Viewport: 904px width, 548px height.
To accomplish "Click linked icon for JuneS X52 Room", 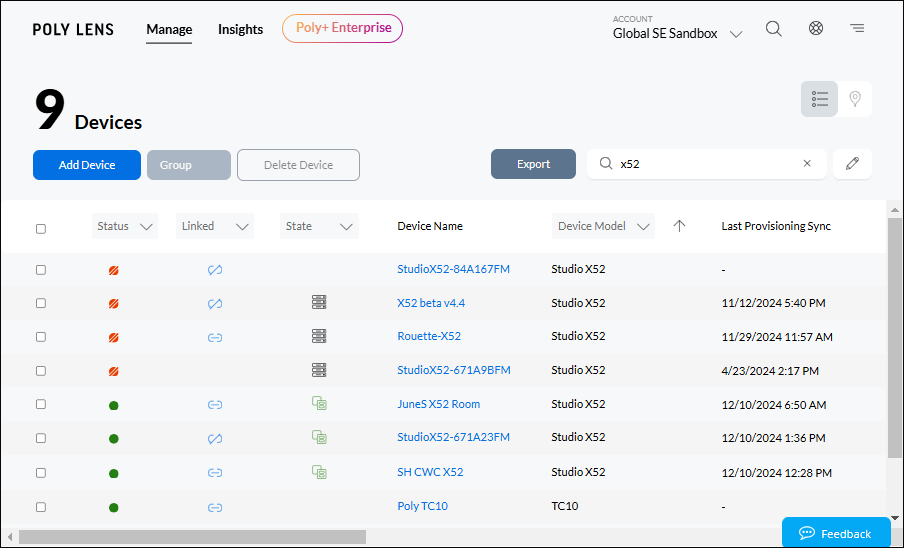I will 215,405.
